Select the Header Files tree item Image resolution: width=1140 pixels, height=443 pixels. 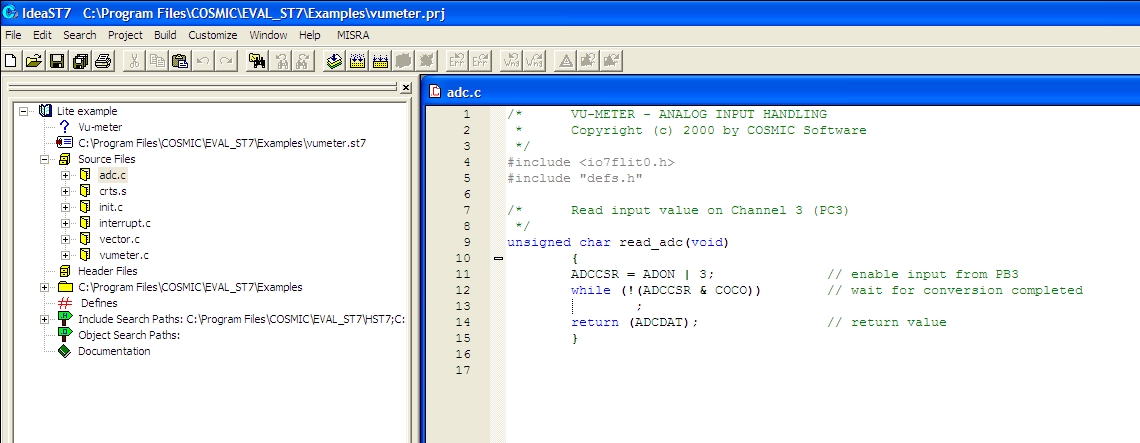[x=108, y=271]
